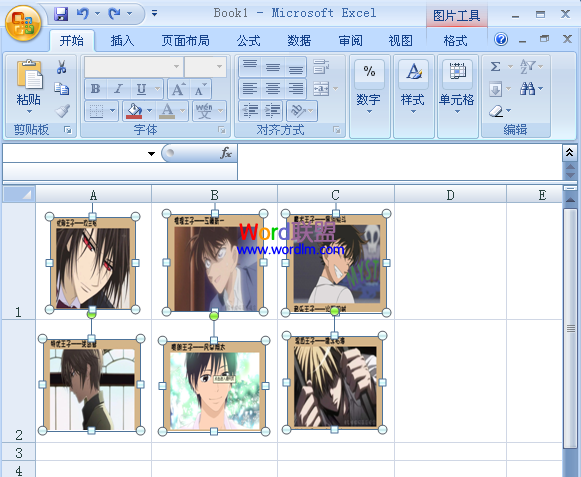
Task: Decrease font size
Action: pos(200,89)
